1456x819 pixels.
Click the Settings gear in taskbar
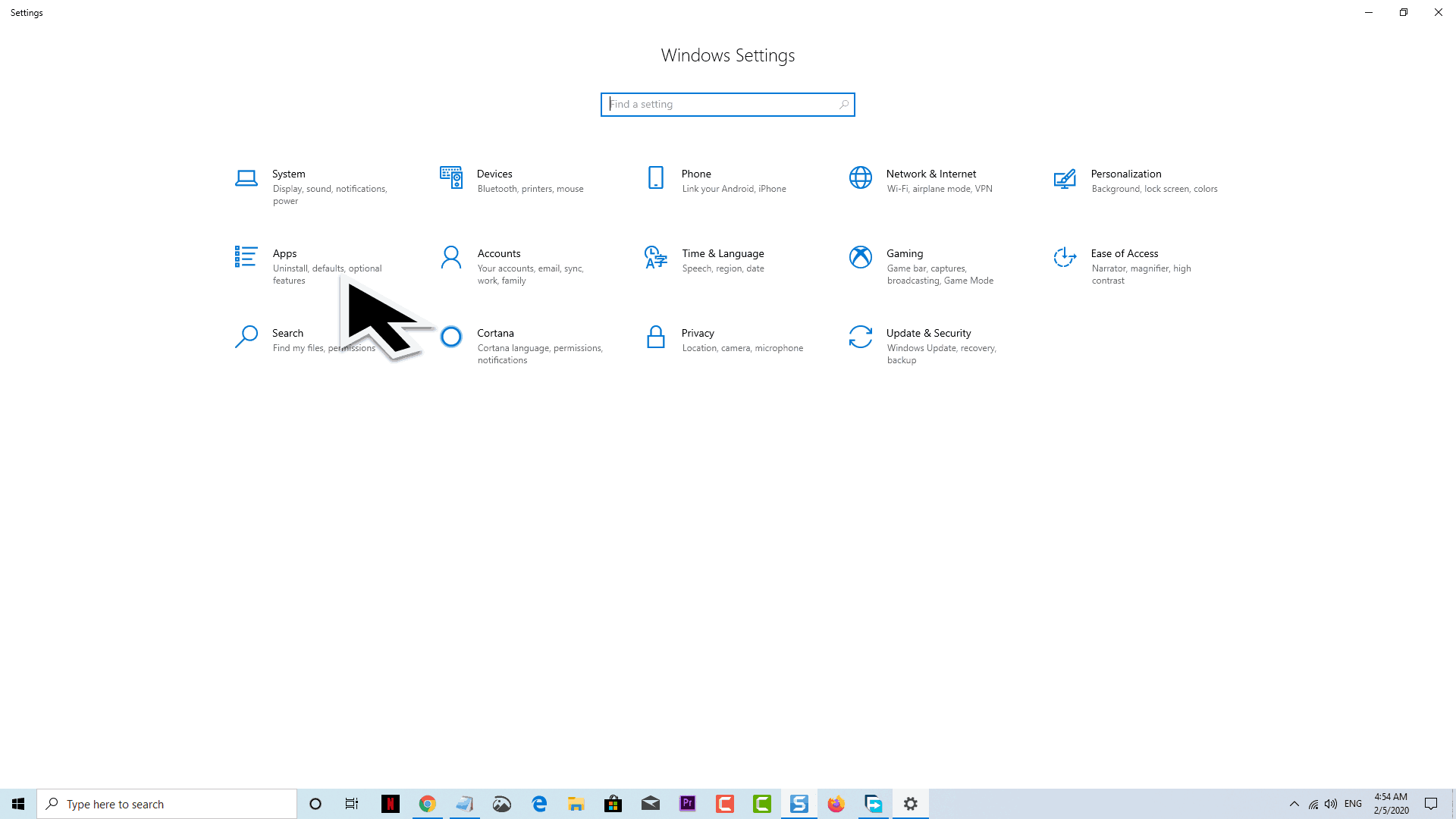click(x=911, y=804)
